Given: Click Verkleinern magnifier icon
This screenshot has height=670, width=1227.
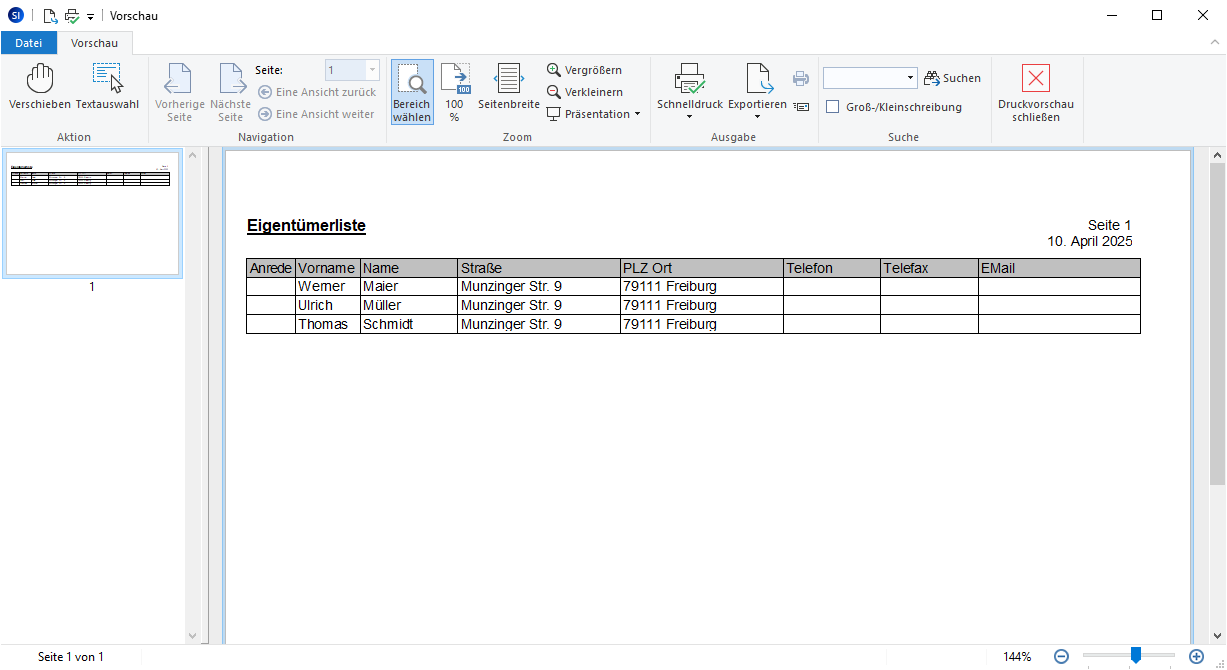Looking at the screenshot, I should 554,92.
